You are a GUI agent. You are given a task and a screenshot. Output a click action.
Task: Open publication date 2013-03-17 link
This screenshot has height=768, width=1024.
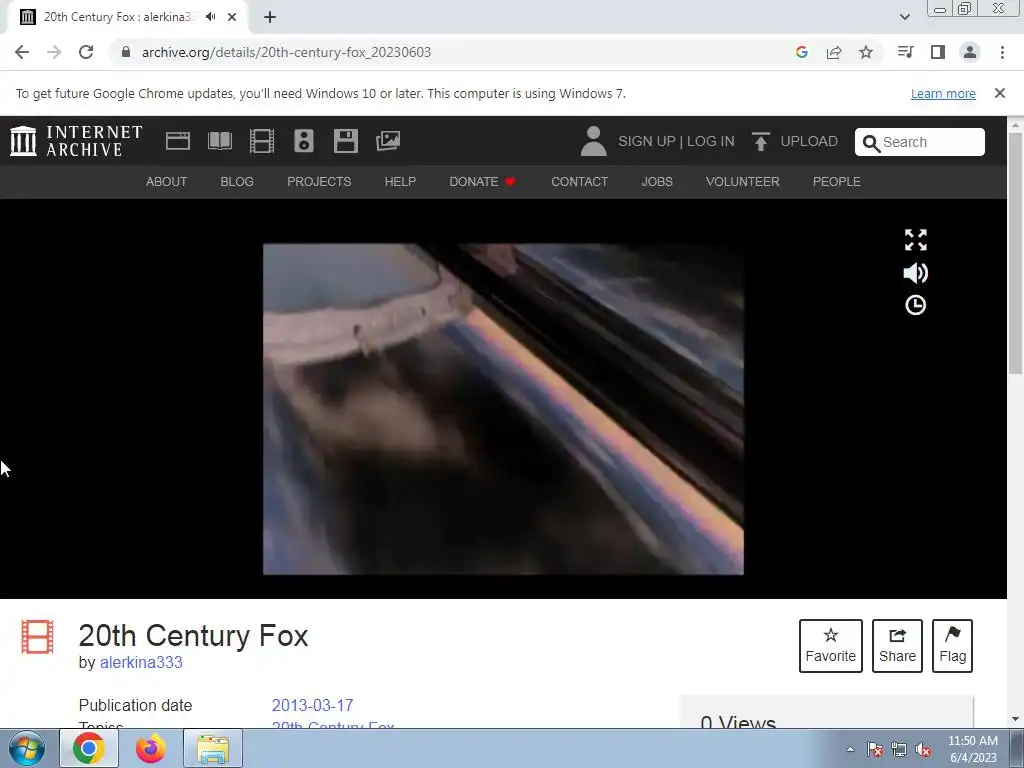312,705
